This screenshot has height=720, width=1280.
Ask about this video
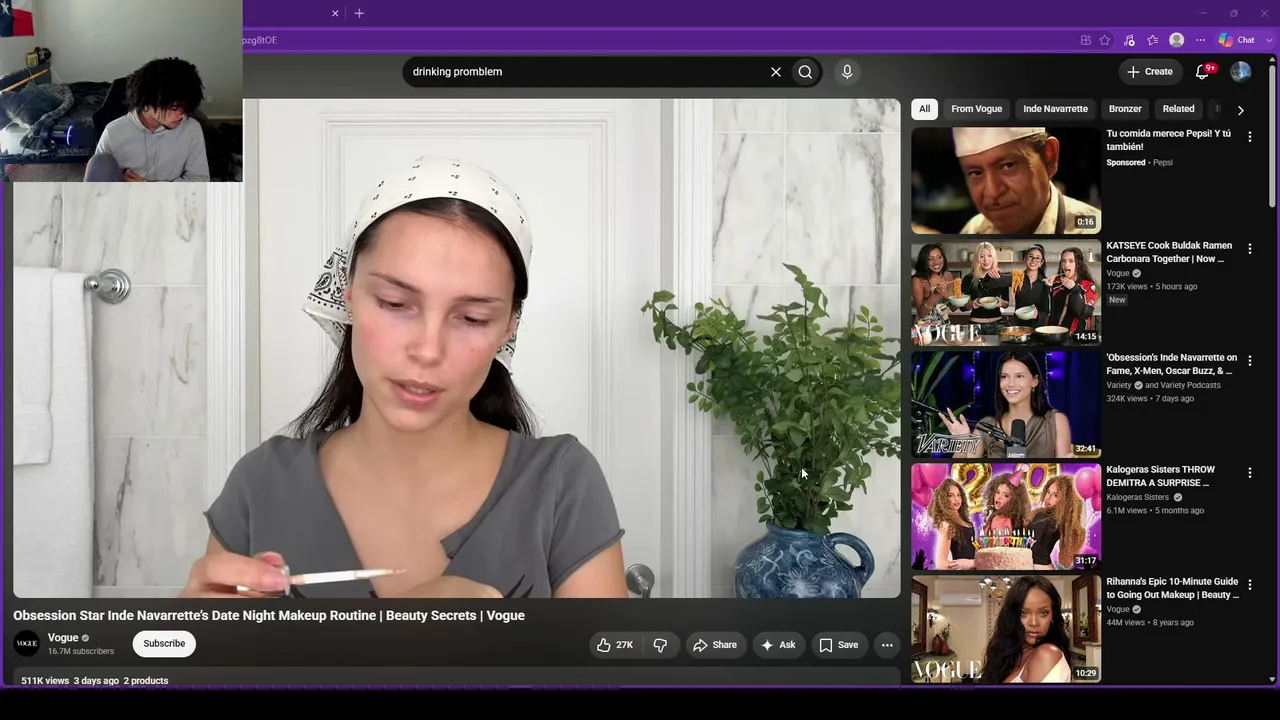[778, 645]
